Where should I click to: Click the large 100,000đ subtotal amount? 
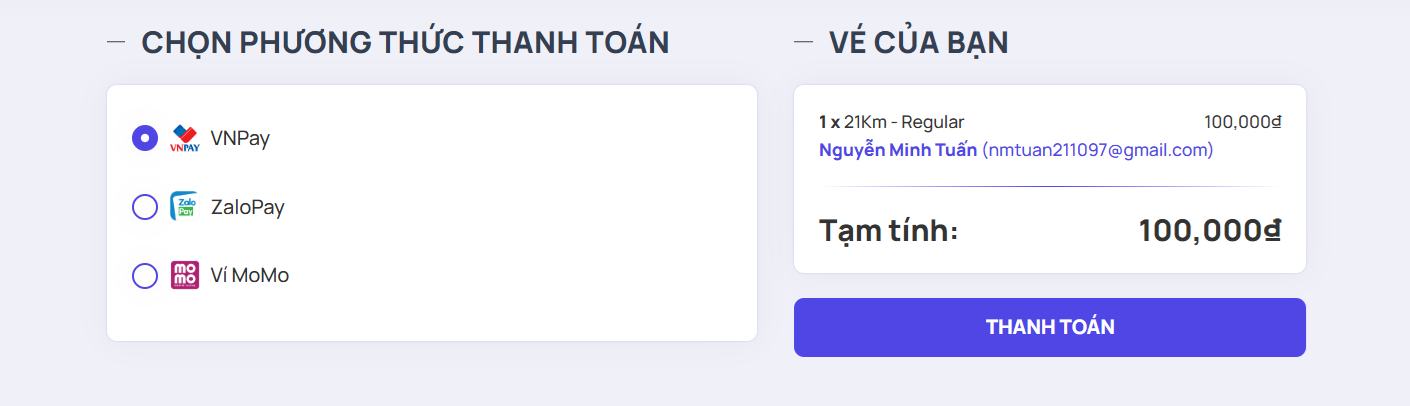pyautogui.click(x=1209, y=230)
